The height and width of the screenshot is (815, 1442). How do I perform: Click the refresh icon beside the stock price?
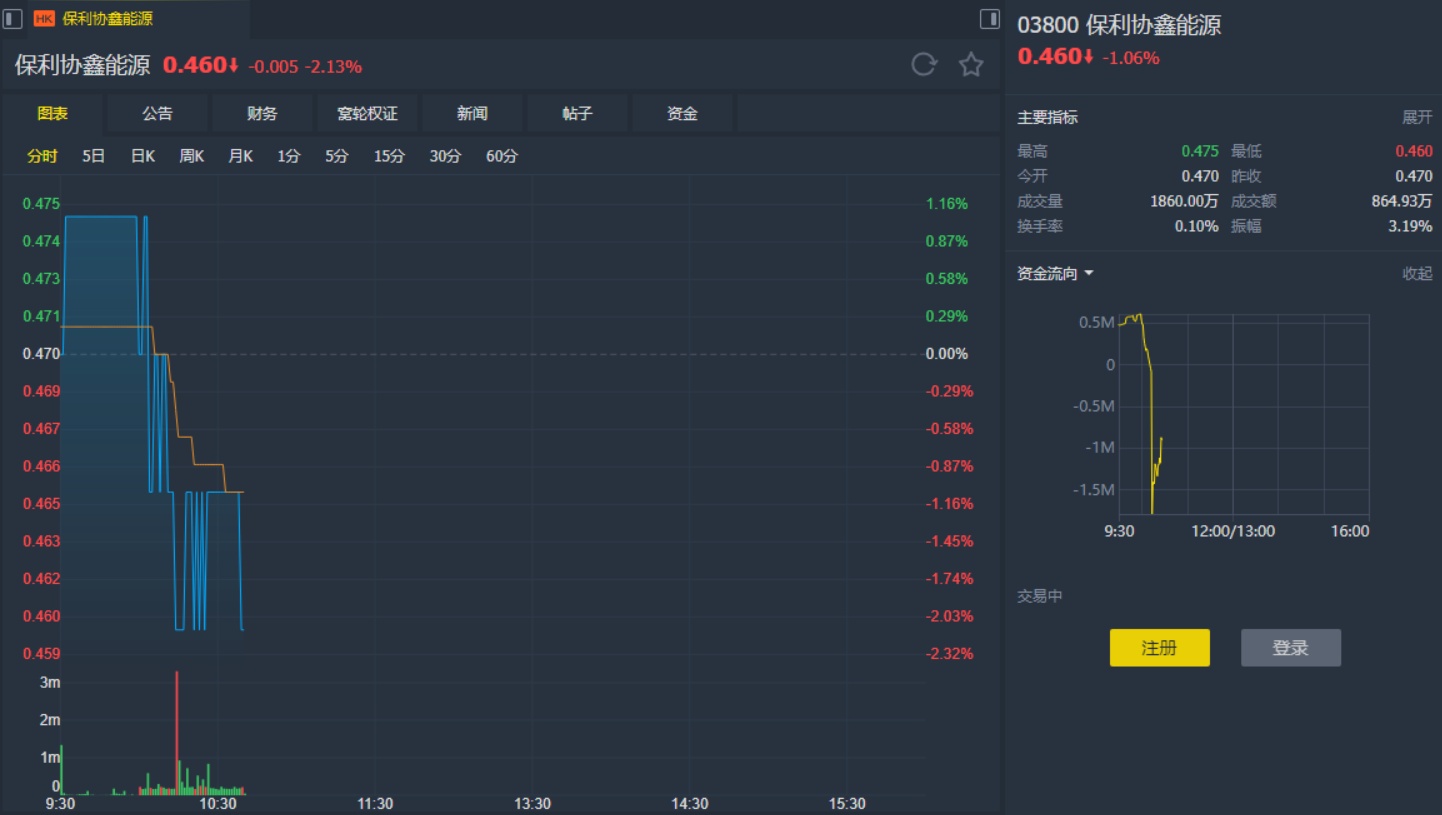(923, 65)
